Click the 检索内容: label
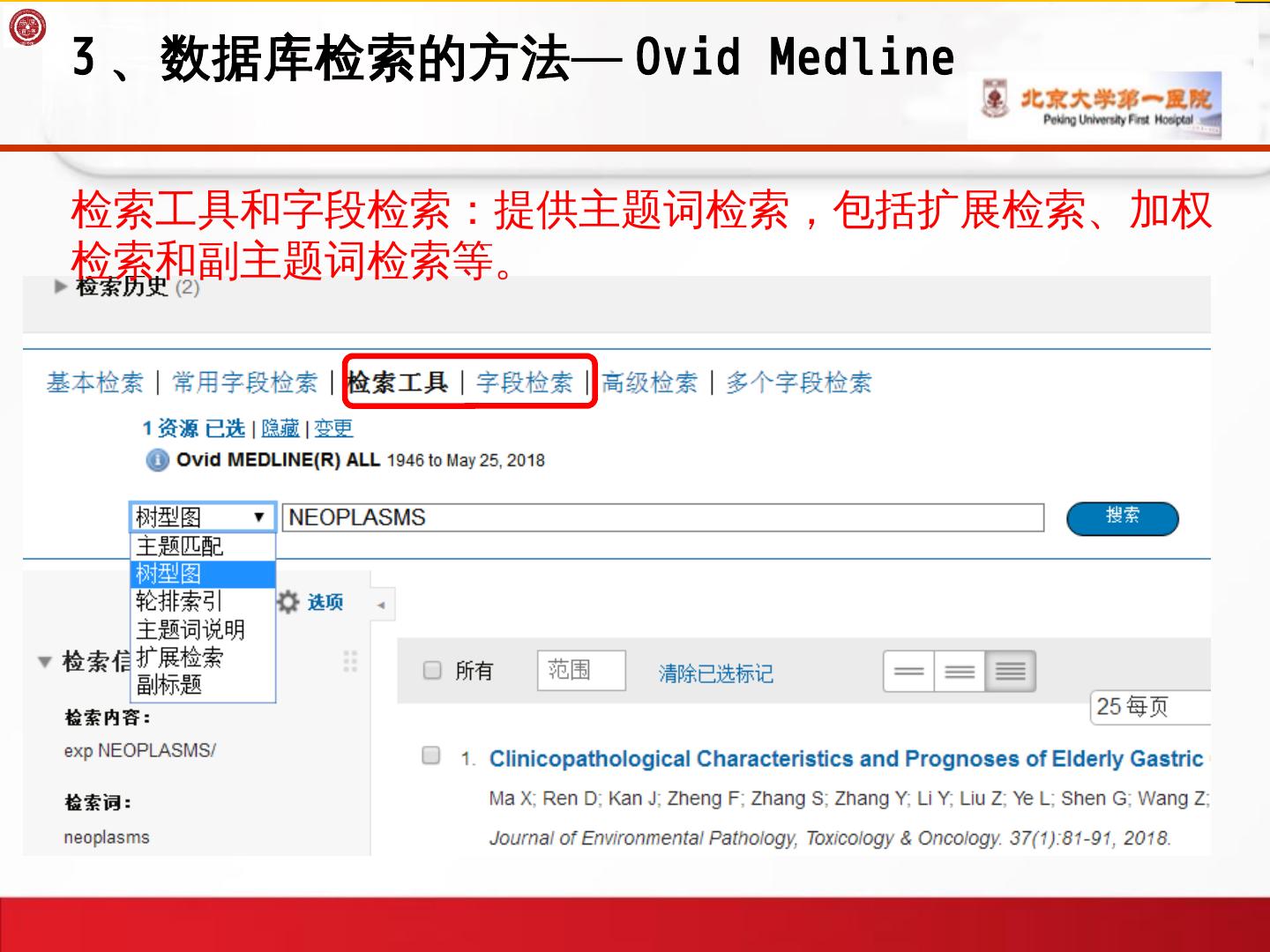 click(x=108, y=718)
